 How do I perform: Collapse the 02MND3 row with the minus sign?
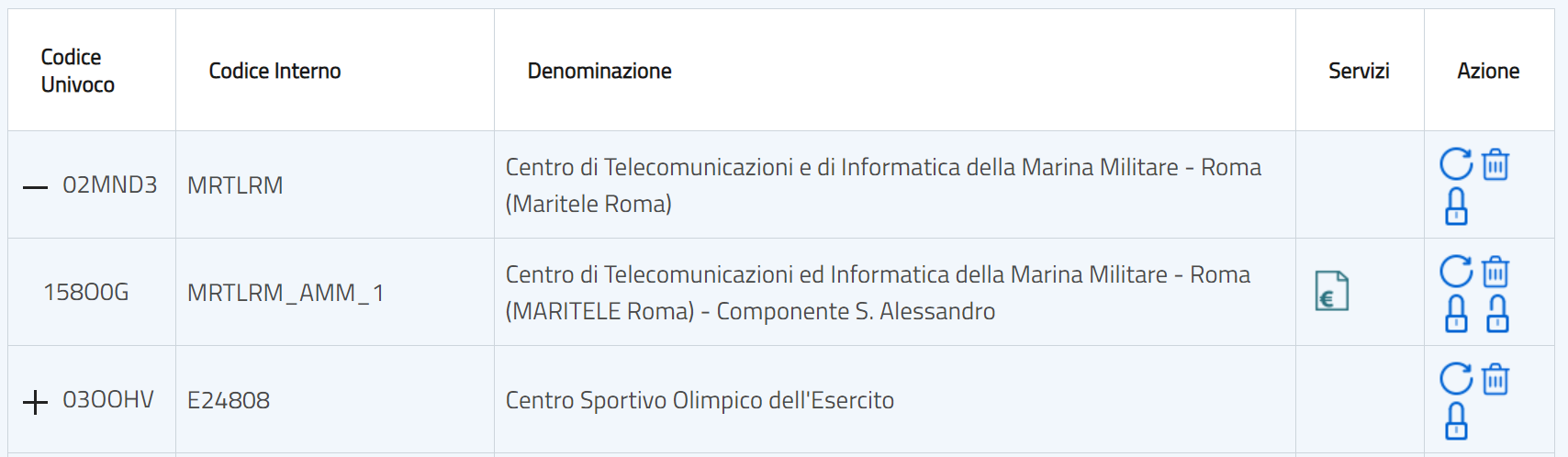(x=35, y=186)
